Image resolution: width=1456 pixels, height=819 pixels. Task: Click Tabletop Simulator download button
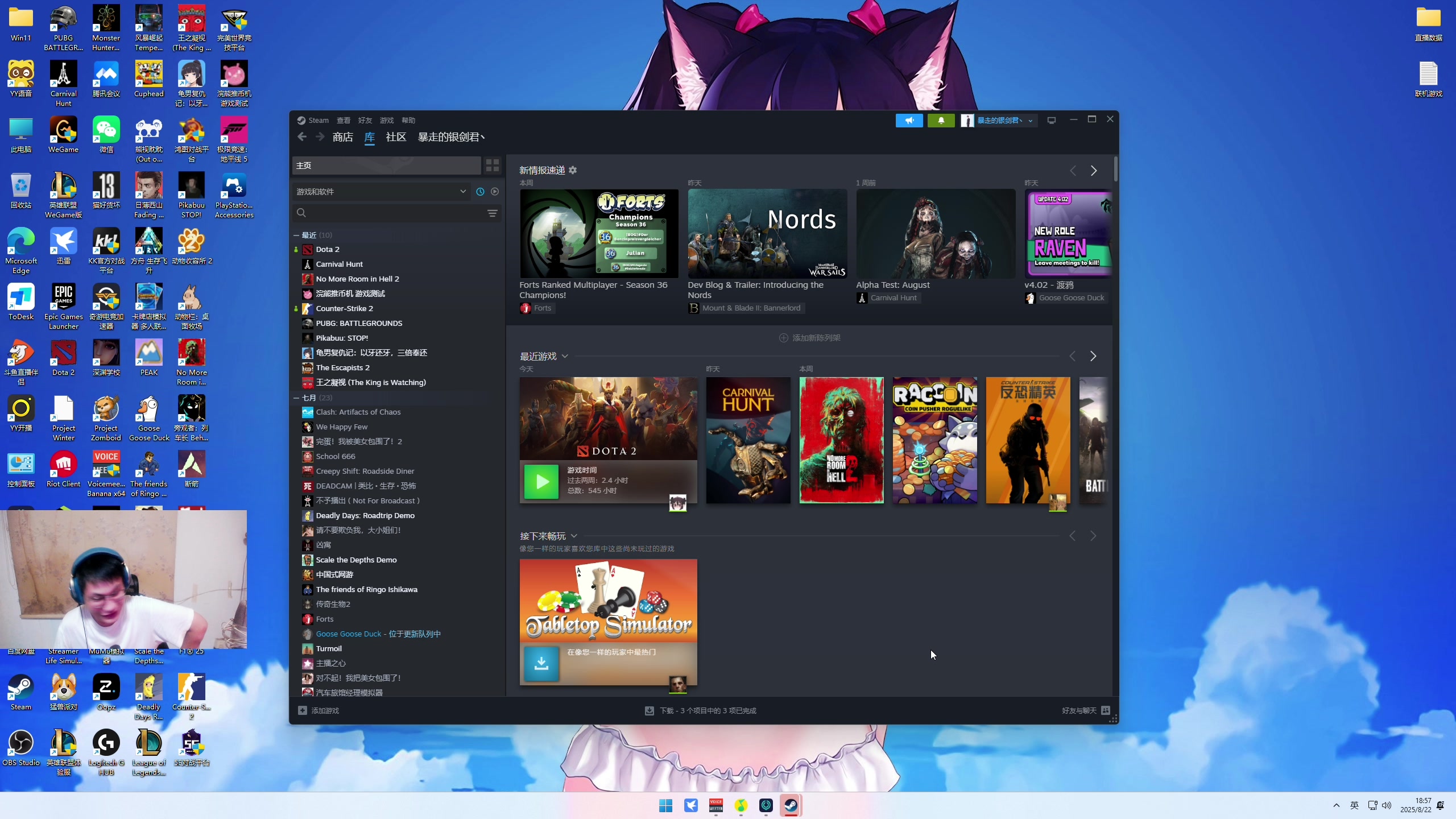coord(541,663)
